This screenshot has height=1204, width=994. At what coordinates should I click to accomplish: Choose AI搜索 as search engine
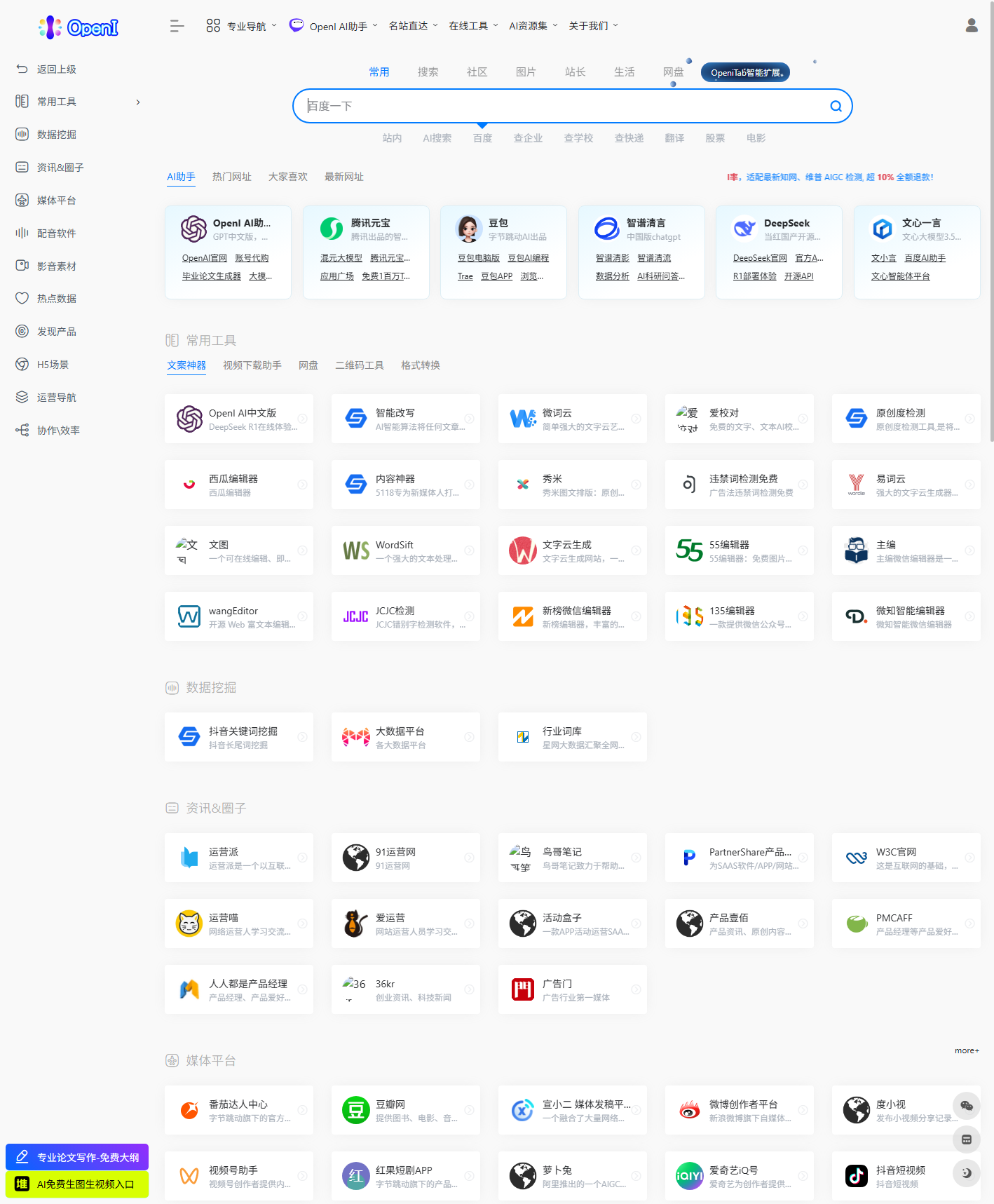point(437,138)
